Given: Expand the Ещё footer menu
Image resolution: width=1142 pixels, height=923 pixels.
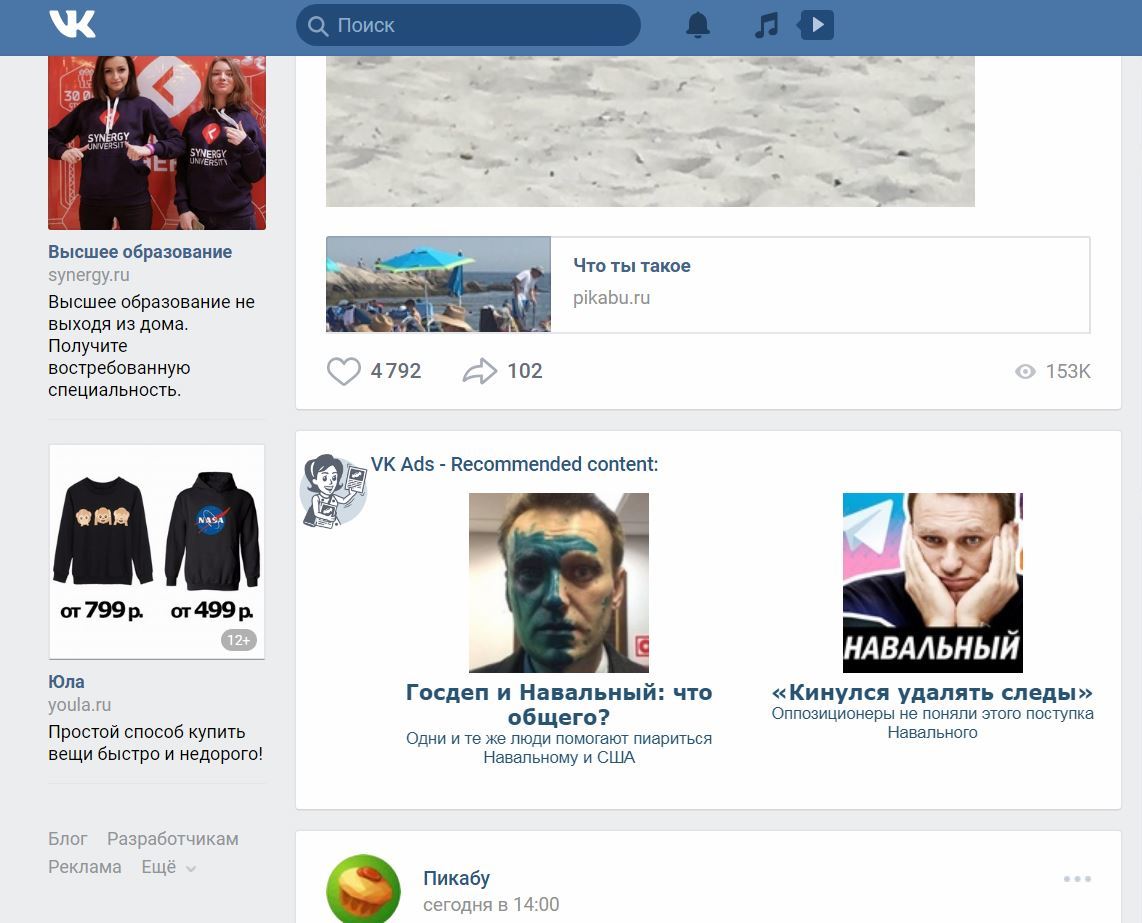Looking at the screenshot, I should coord(167,868).
